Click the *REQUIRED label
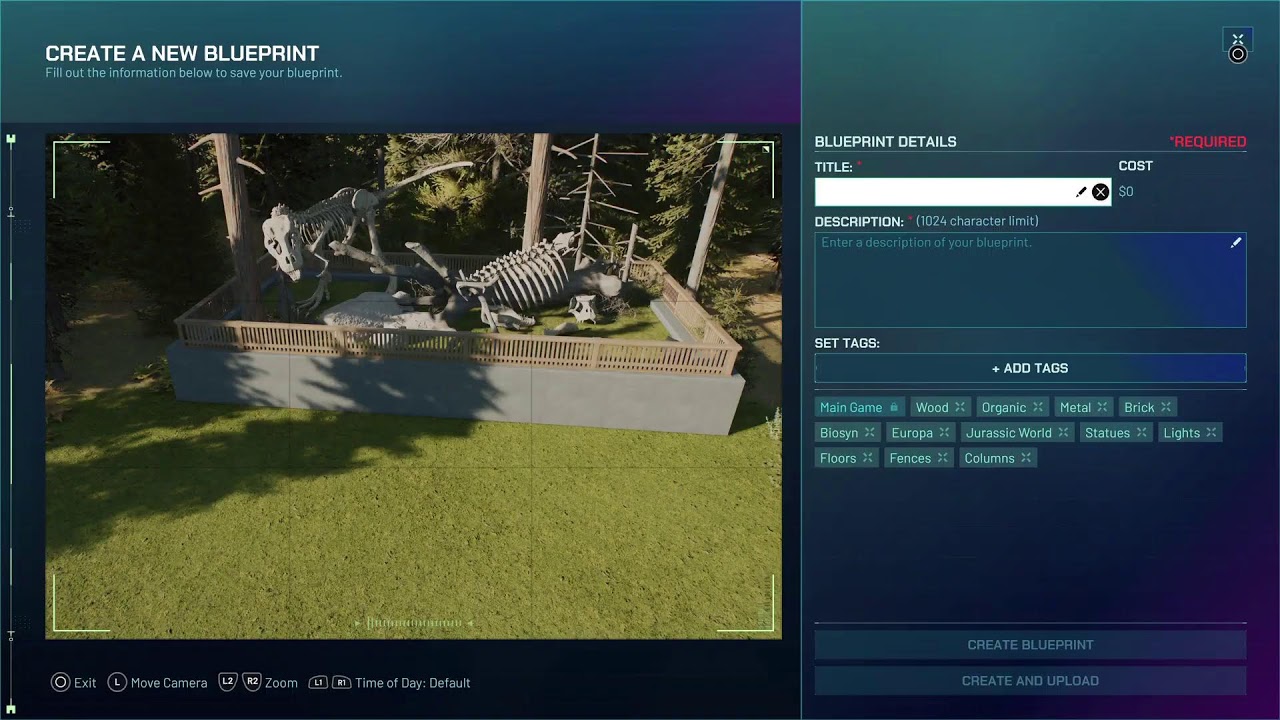The height and width of the screenshot is (720, 1280). [x=1208, y=142]
